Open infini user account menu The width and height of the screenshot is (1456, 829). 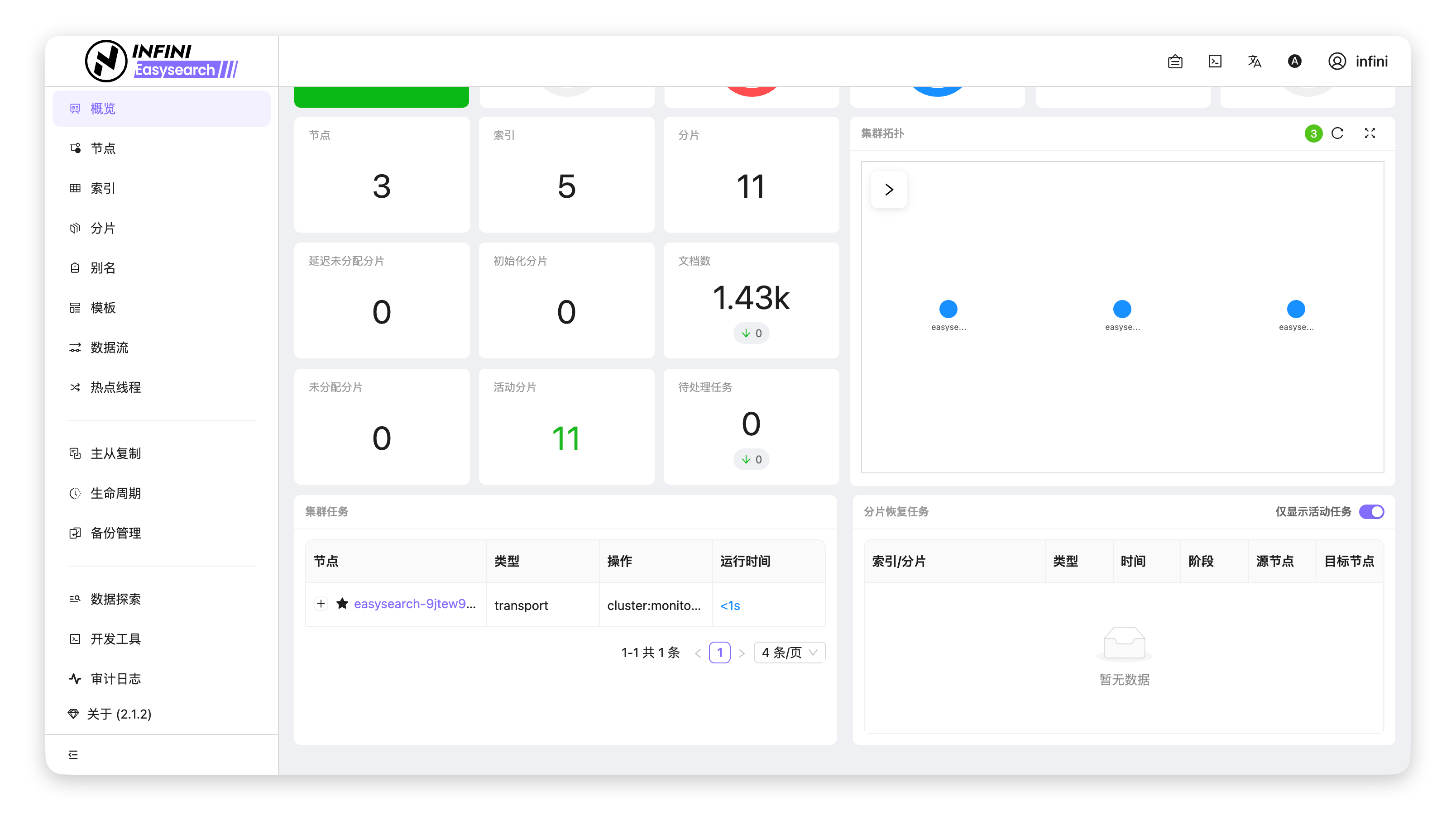[1358, 62]
